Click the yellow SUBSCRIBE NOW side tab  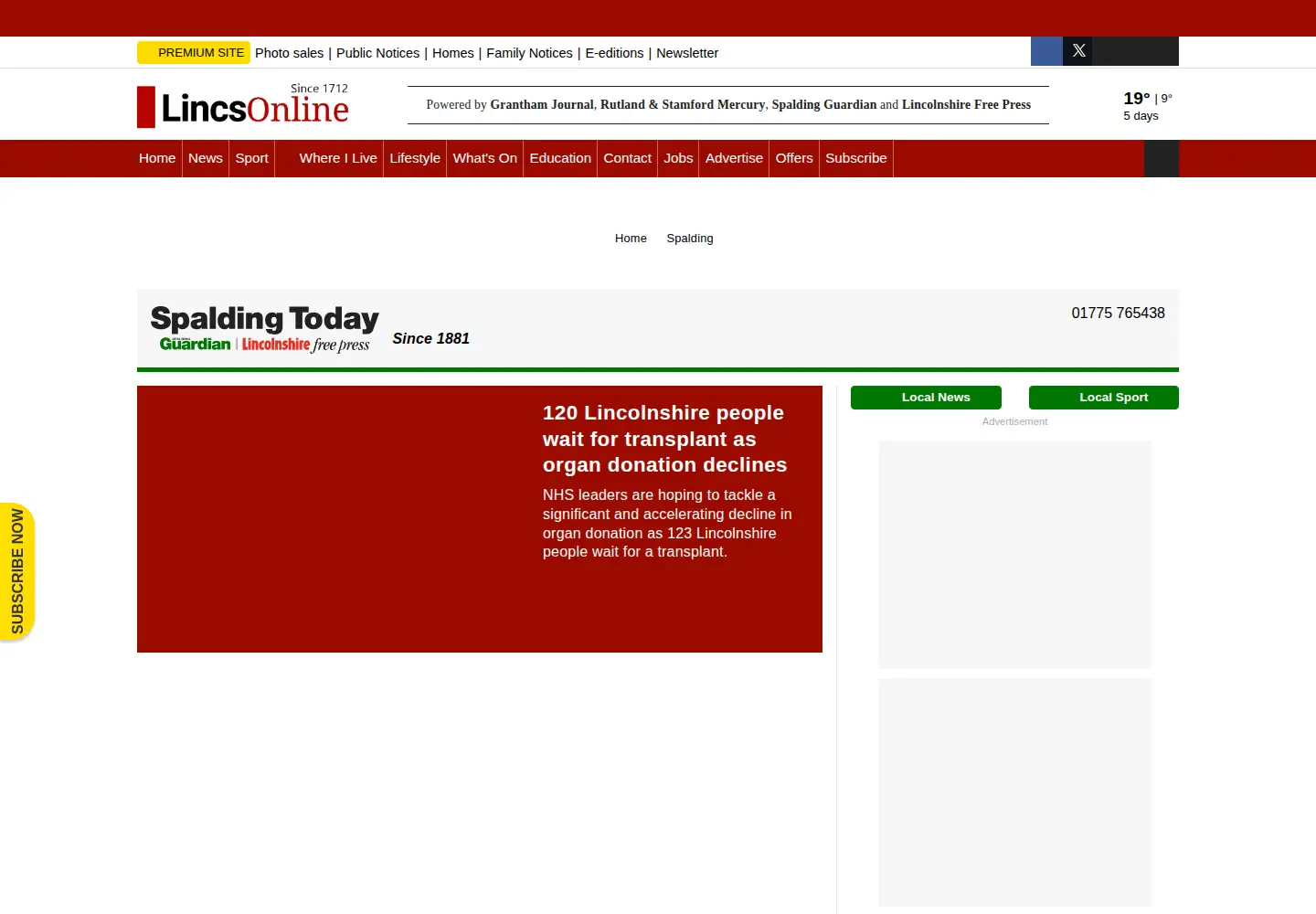pyautogui.click(x=17, y=571)
